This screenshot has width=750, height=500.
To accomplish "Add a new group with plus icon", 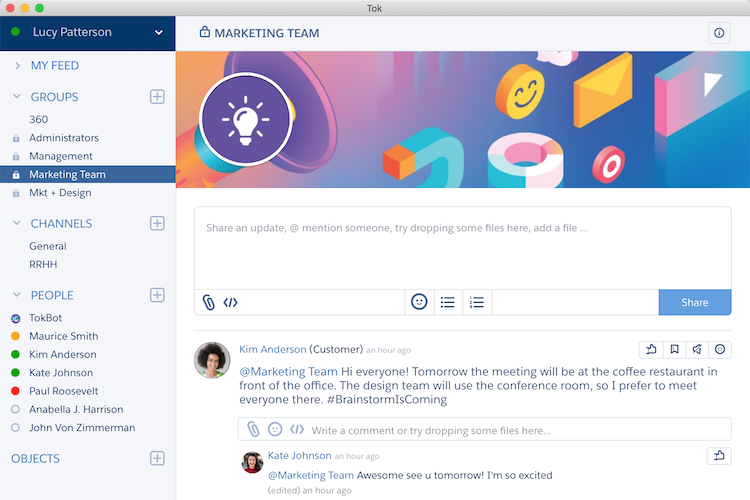I will (x=157, y=97).
